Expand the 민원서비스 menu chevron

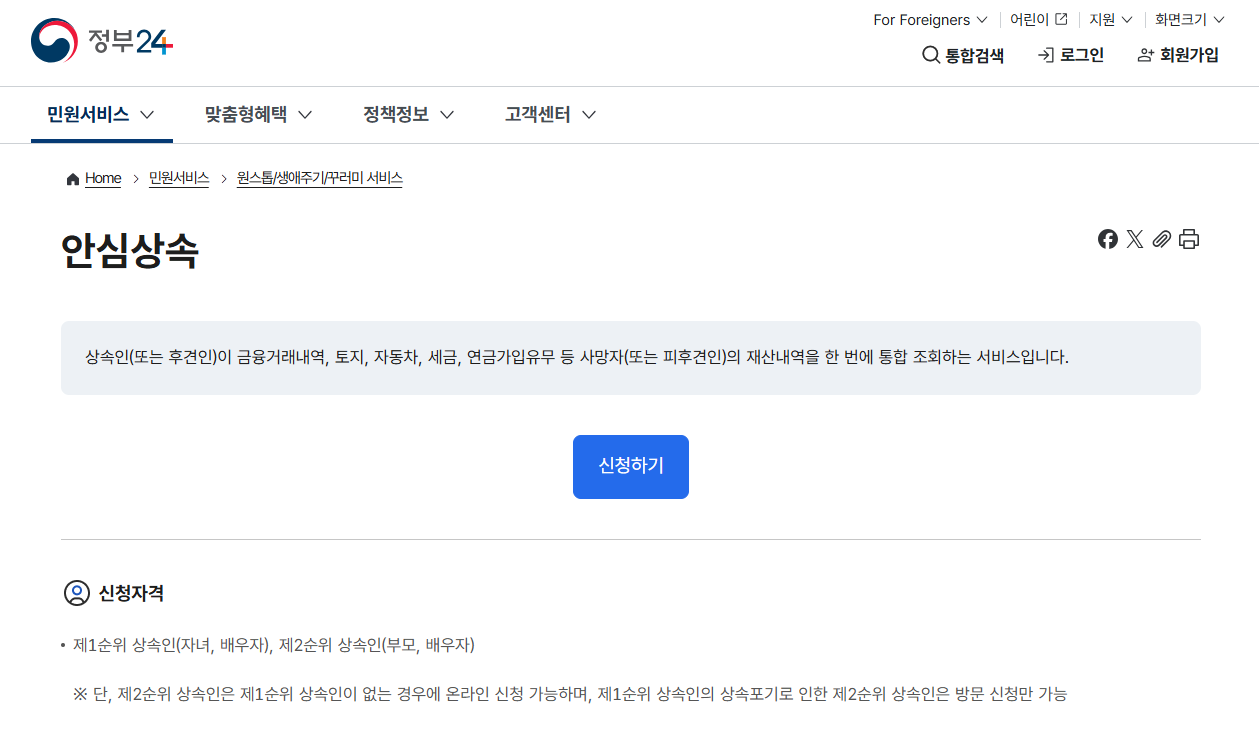(147, 115)
